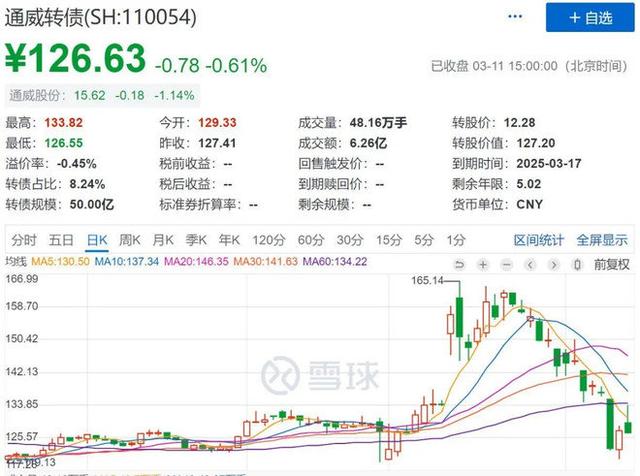The height and width of the screenshot is (476, 640).
Task: Click the 已收盘 03-11 15:00:00 timestamp
Action: click(x=529, y=66)
